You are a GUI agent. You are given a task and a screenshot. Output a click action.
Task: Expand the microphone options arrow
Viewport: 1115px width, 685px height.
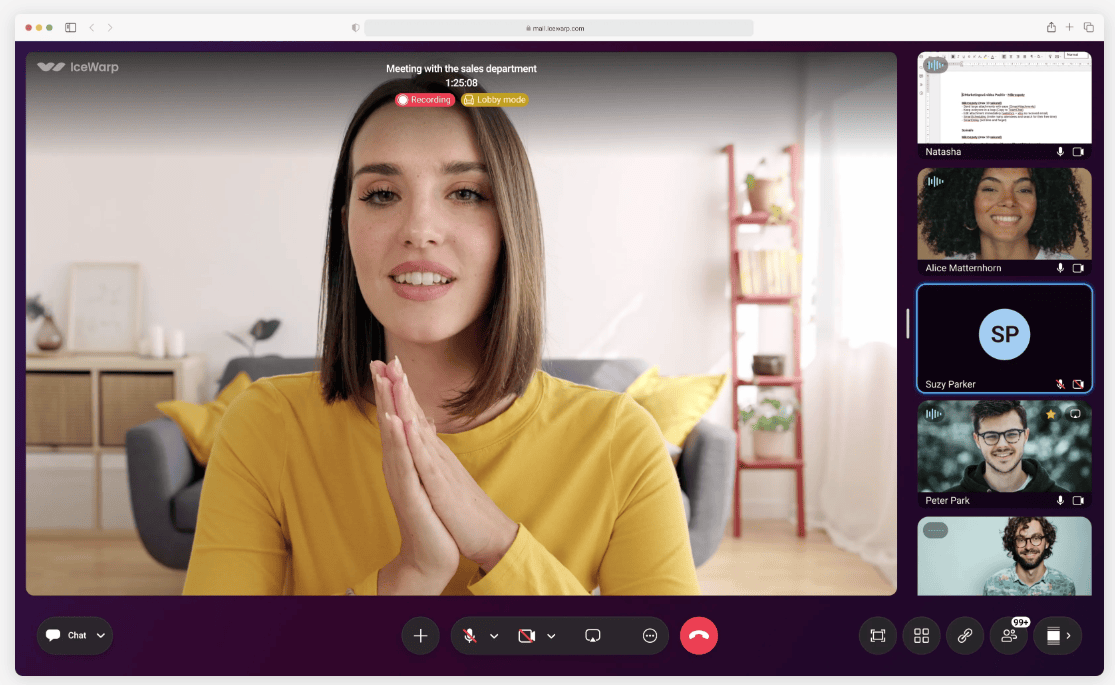[494, 636]
